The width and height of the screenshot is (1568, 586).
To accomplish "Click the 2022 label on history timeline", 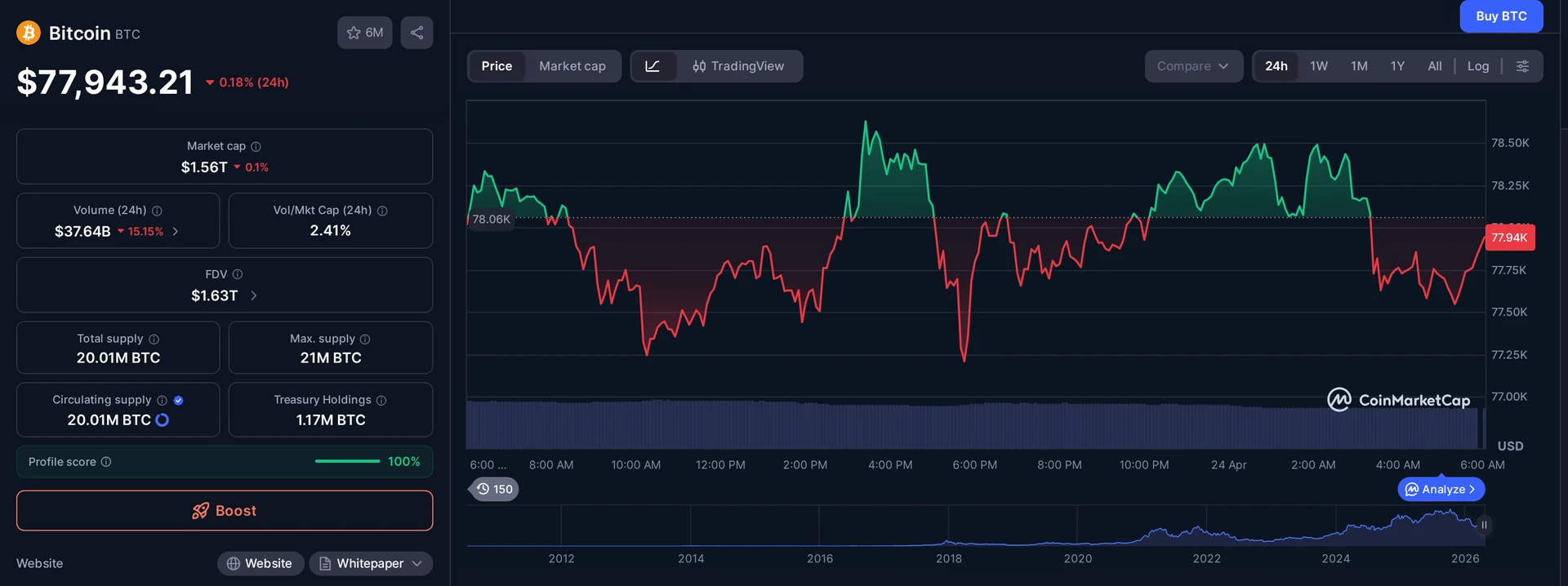I will click(x=1206, y=558).
